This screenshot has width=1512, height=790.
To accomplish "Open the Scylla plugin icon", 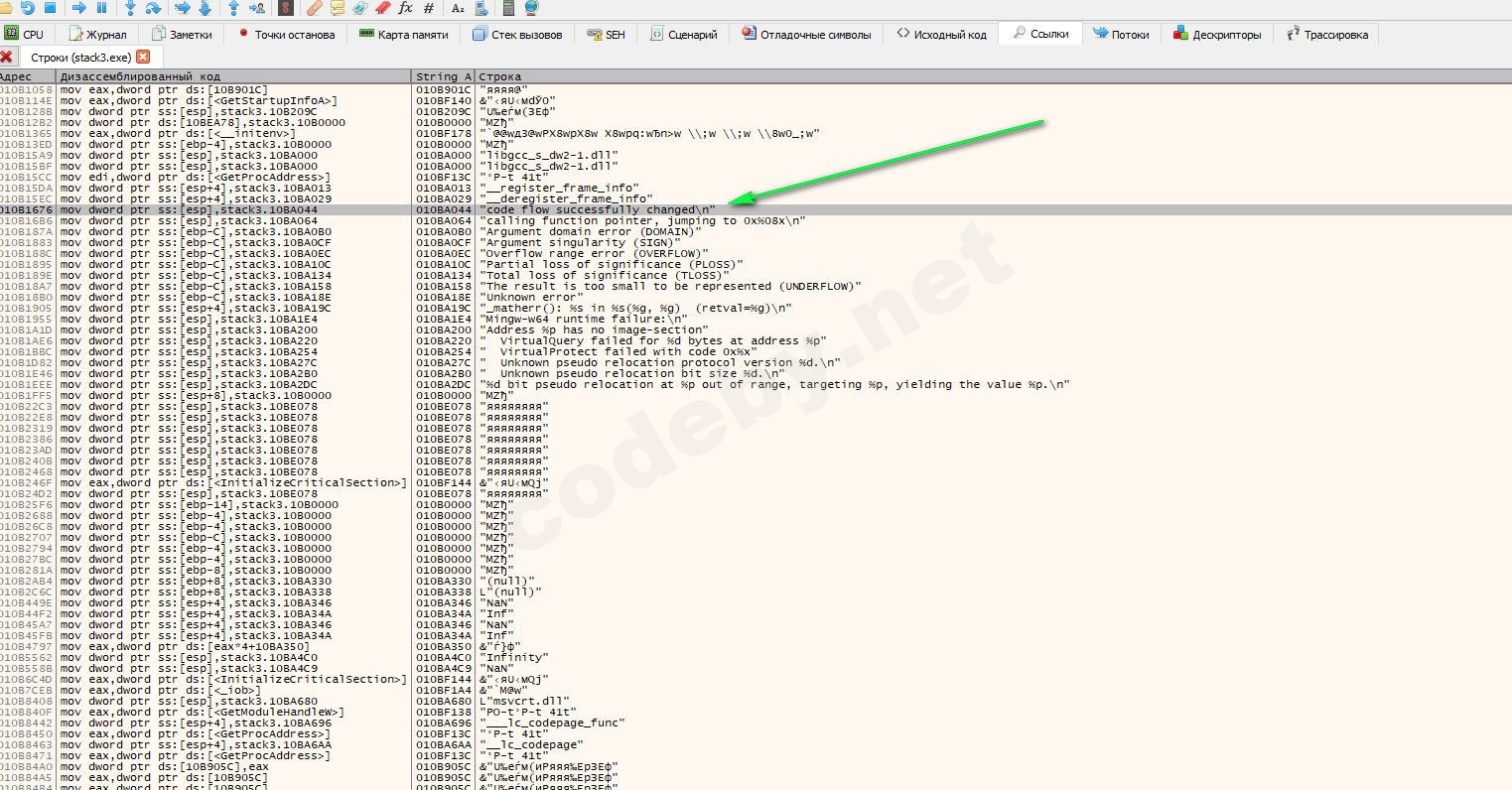I will 287,8.
